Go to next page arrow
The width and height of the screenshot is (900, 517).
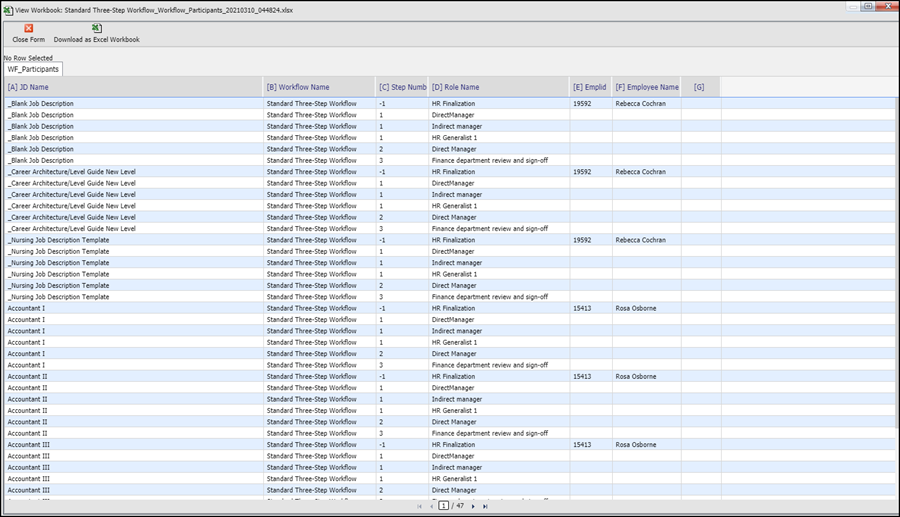(x=473, y=506)
